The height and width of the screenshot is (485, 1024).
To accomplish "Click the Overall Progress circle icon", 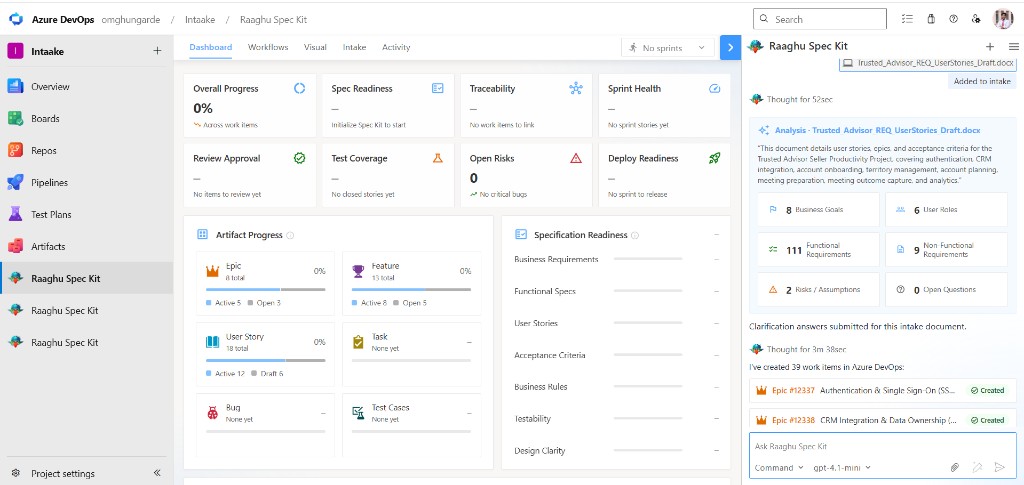I will point(299,88).
